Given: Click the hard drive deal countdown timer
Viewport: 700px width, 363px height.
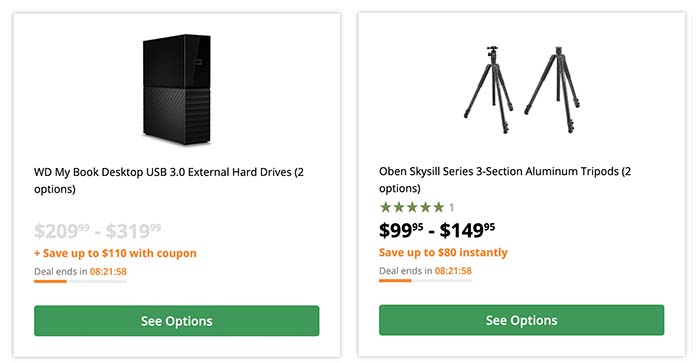Looking at the screenshot, I should (x=108, y=271).
